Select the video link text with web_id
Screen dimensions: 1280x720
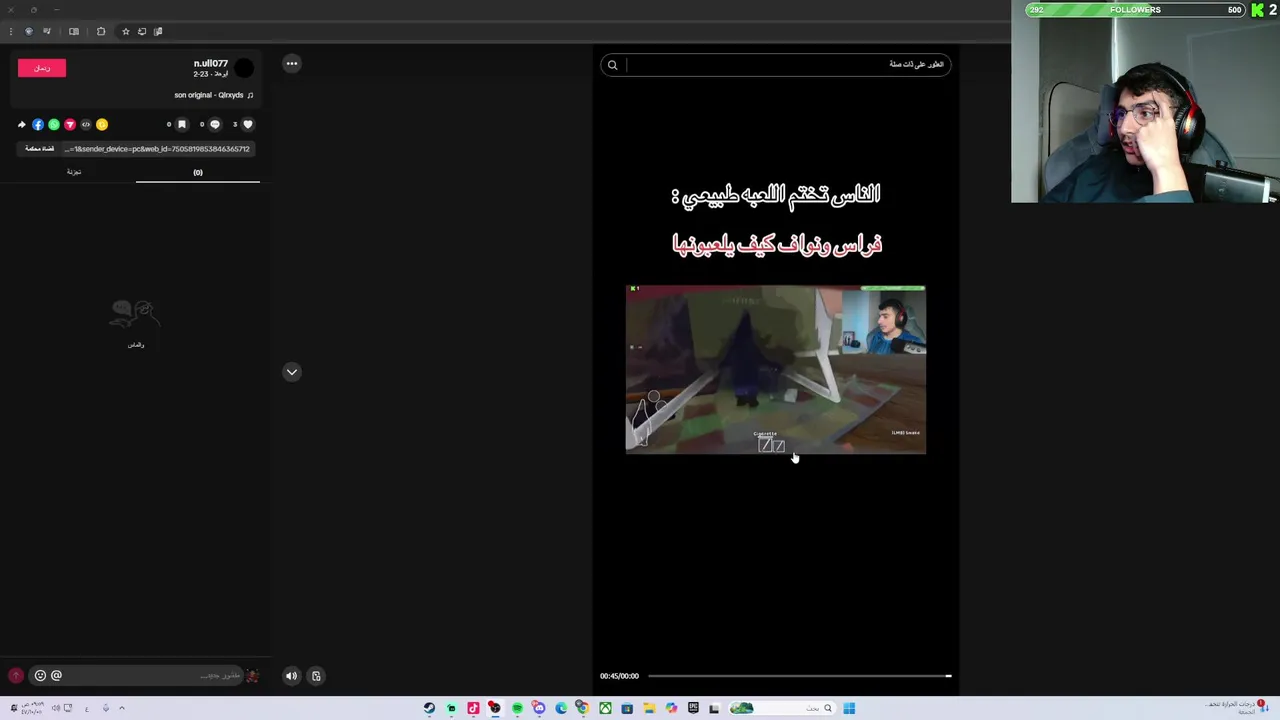pos(157,149)
